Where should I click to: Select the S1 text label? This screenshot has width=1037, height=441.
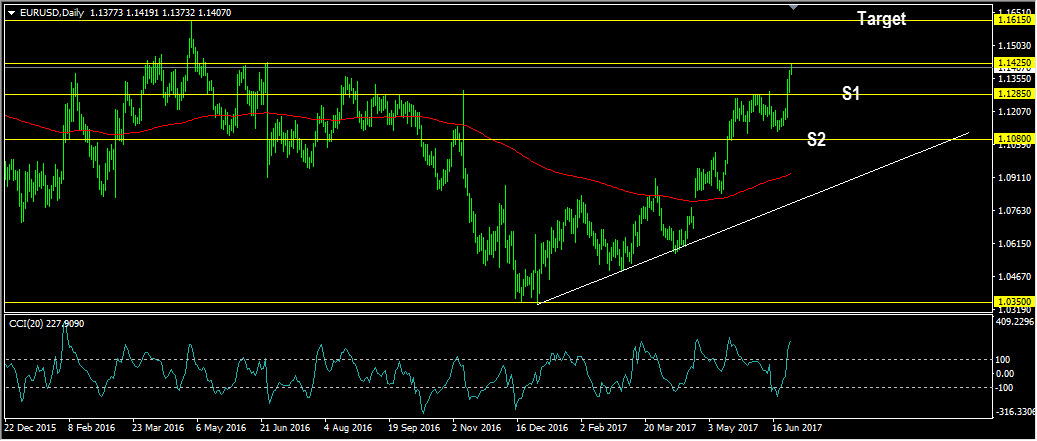[x=850, y=94]
